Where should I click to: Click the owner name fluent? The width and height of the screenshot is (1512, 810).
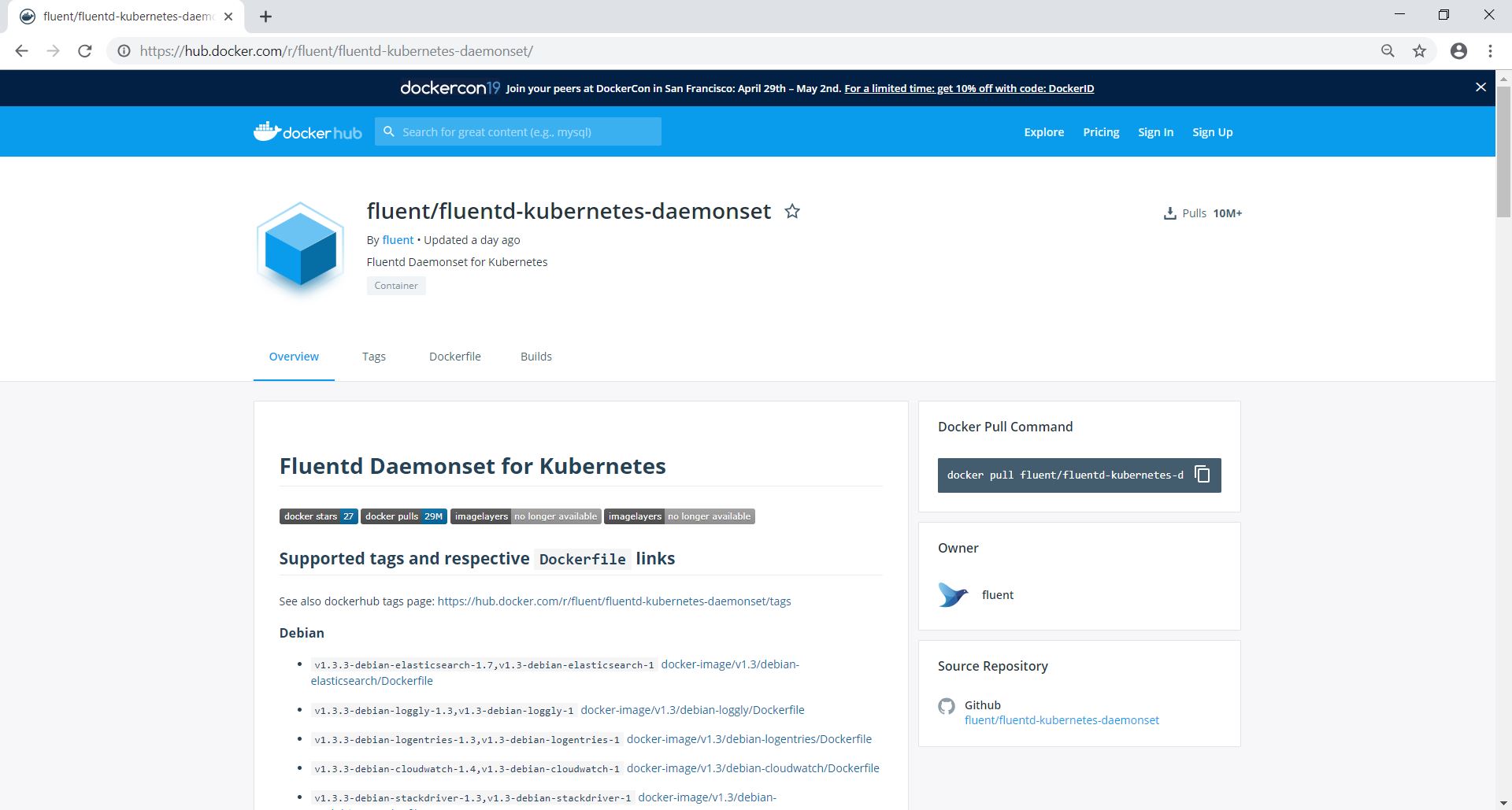click(998, 595)
